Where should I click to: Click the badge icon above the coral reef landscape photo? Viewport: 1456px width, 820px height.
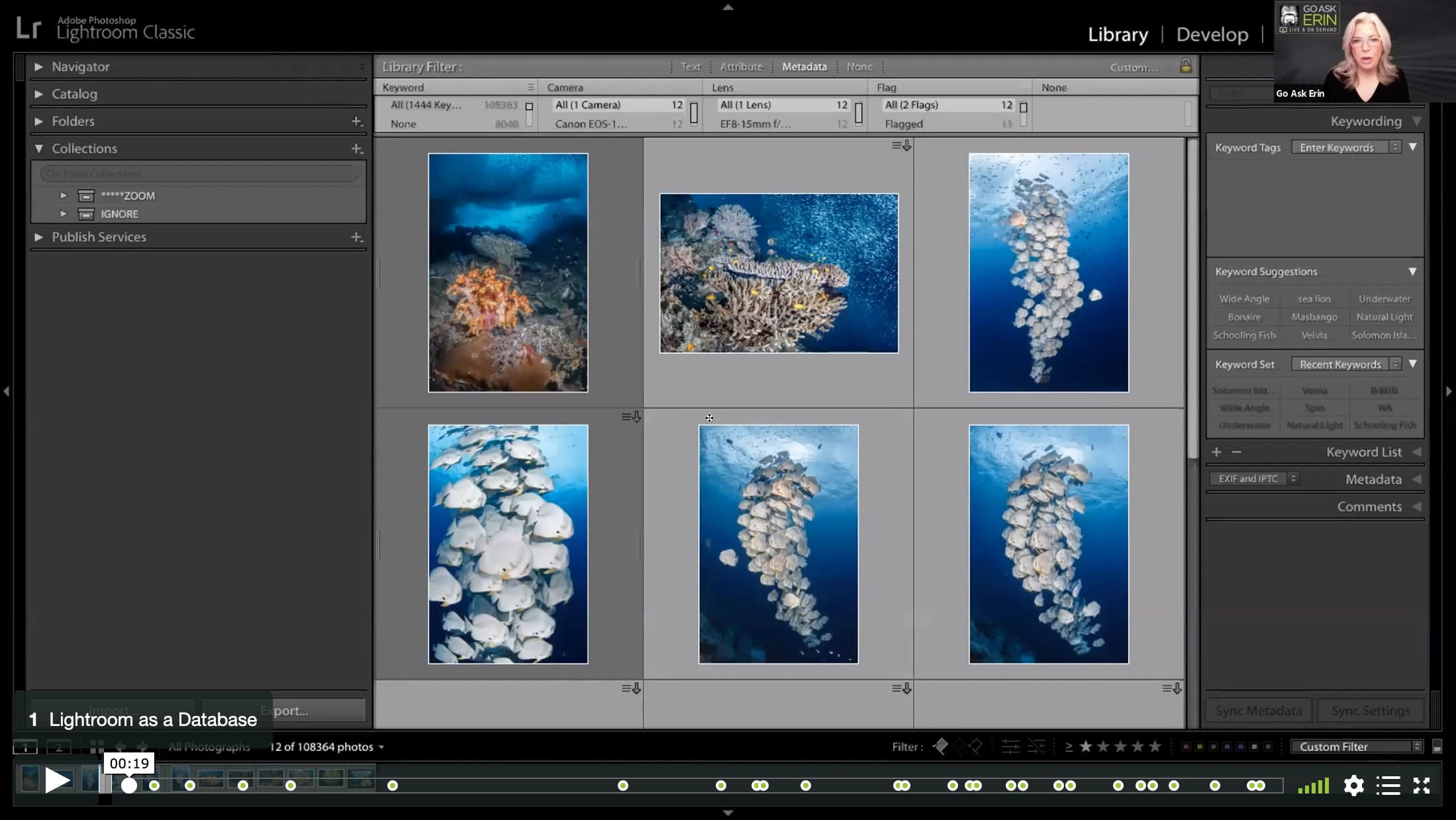tap(901, 145)
